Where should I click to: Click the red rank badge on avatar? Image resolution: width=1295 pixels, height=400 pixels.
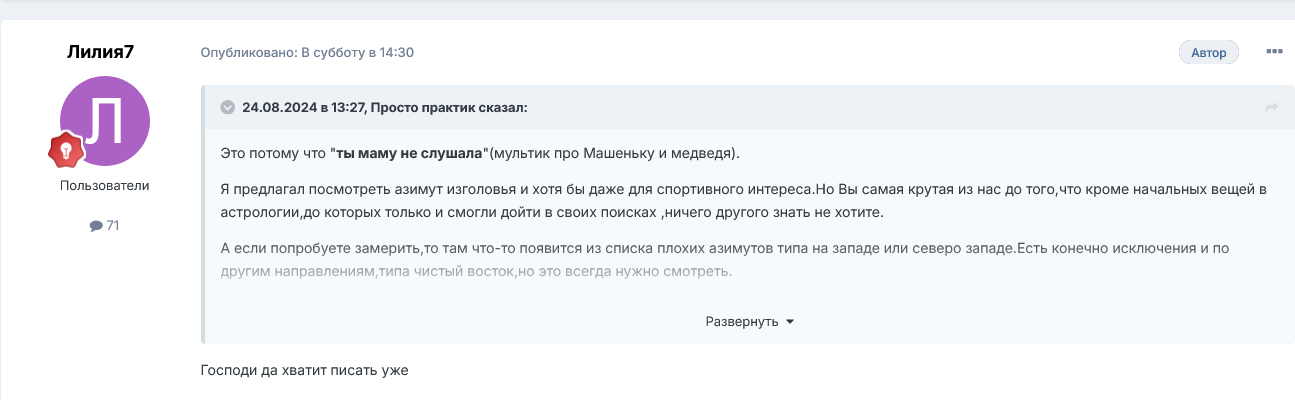coord(65,150)
